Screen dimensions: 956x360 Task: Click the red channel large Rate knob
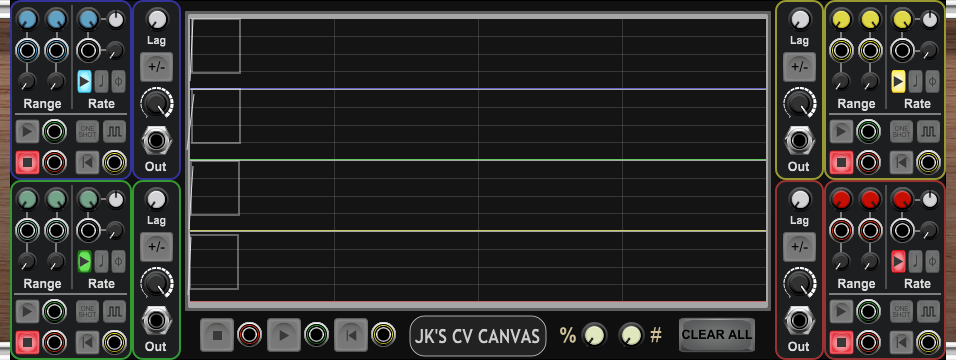tap(902, 200)
